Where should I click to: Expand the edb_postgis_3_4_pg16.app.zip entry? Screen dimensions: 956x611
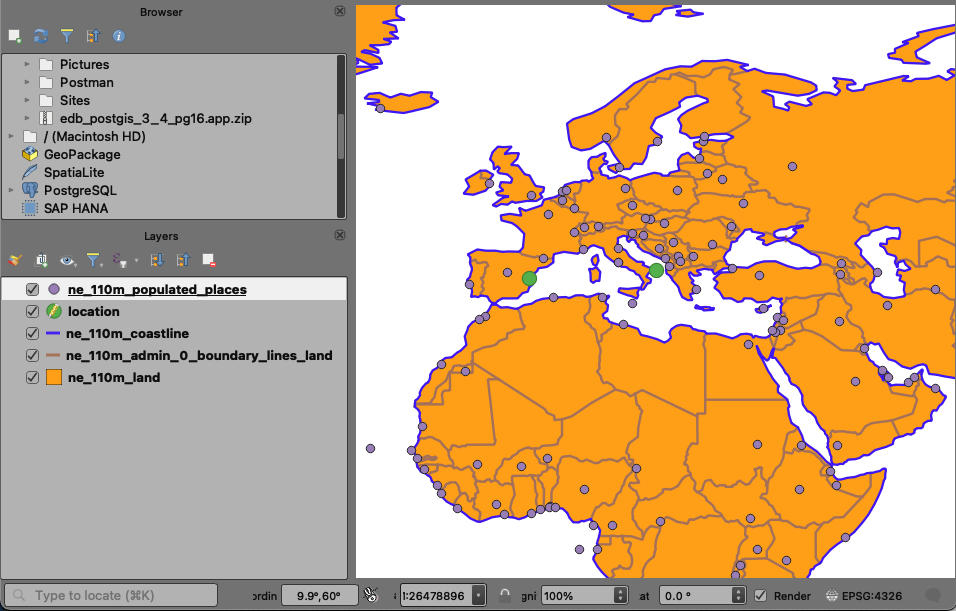[27, 118]
